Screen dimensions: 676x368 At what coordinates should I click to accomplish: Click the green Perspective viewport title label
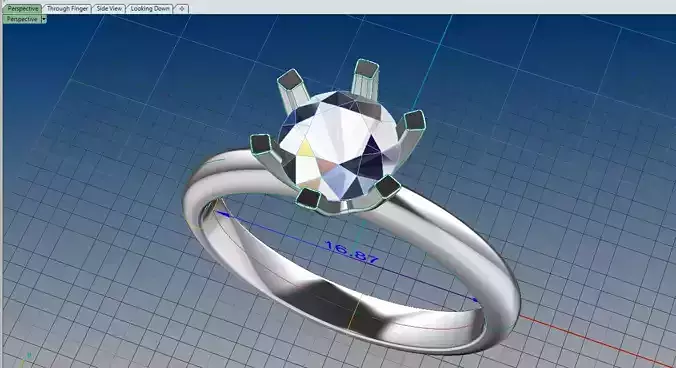click(x=22, y=19)
